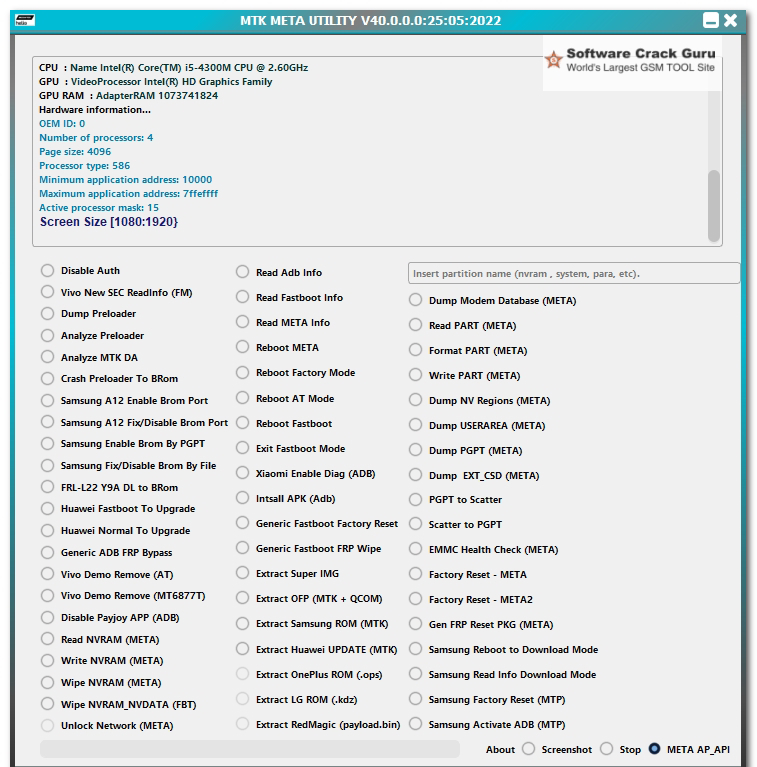Viewport: 757px width, 767px height.
Task: Choose the Dump Preloader option
Action: (47, 314)
